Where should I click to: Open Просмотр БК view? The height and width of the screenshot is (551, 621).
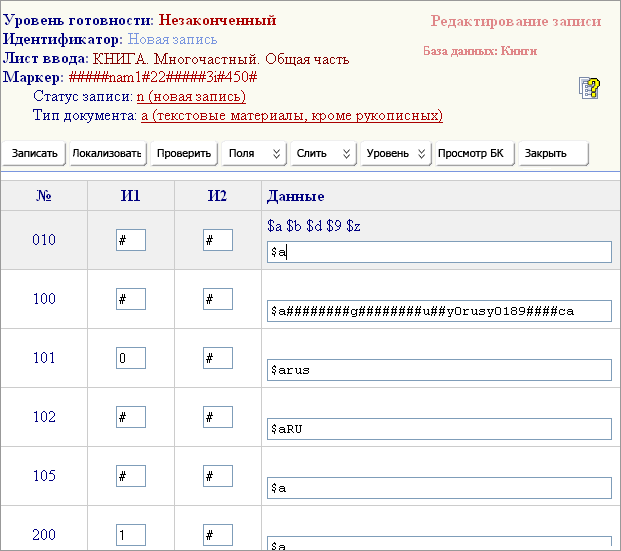474,153
